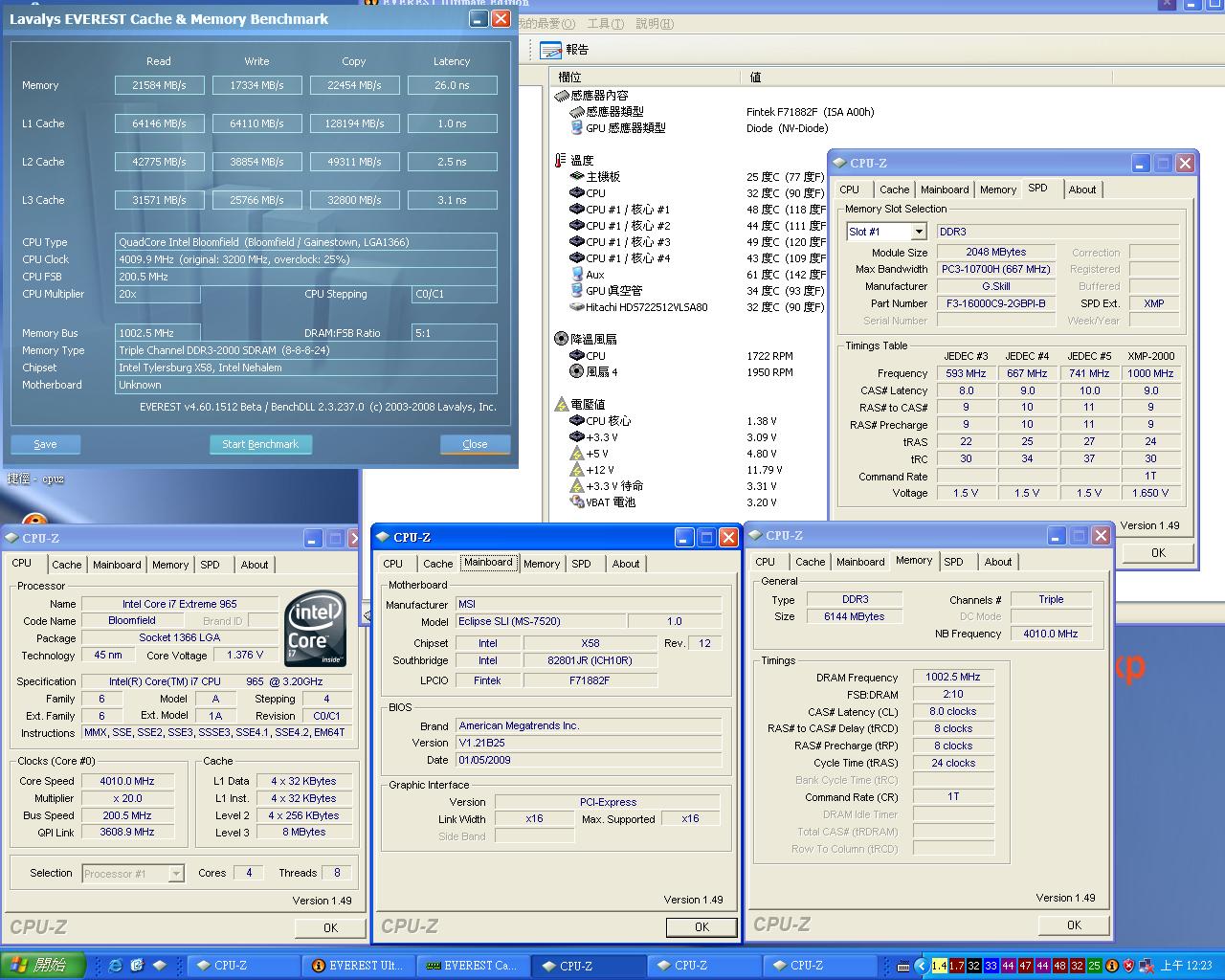Open the Slot #1 memory slot dropdown
The height and width of the screenshot is (980, 1225).
coord(918,232)
